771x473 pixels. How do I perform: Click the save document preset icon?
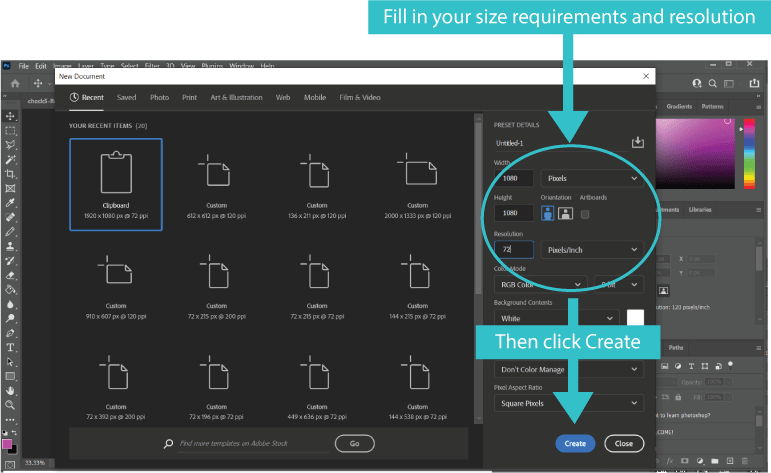(637, 143)
